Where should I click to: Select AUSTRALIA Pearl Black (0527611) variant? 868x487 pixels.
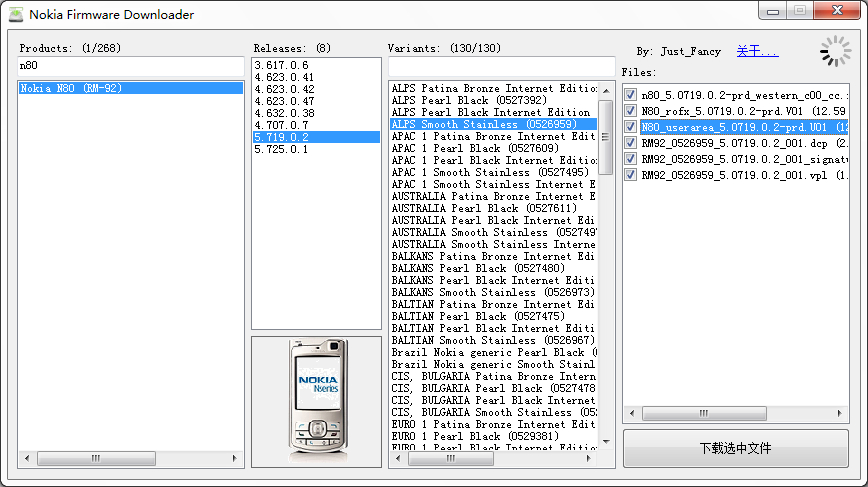[x=493, y=208]
